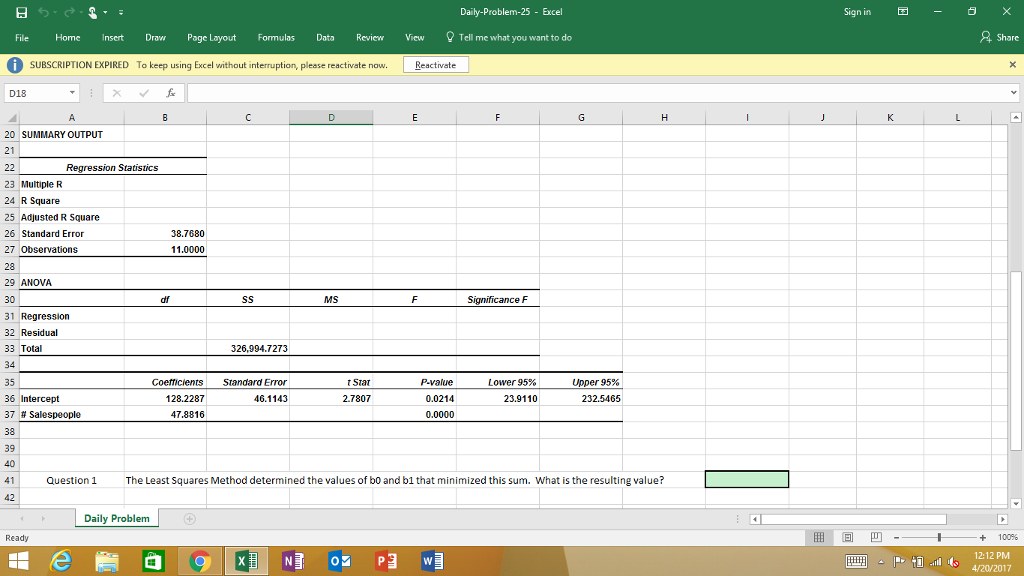Open Page Break Preview via status bar icon
This screenshot has height=576, width=1024.
coord(876,537)
